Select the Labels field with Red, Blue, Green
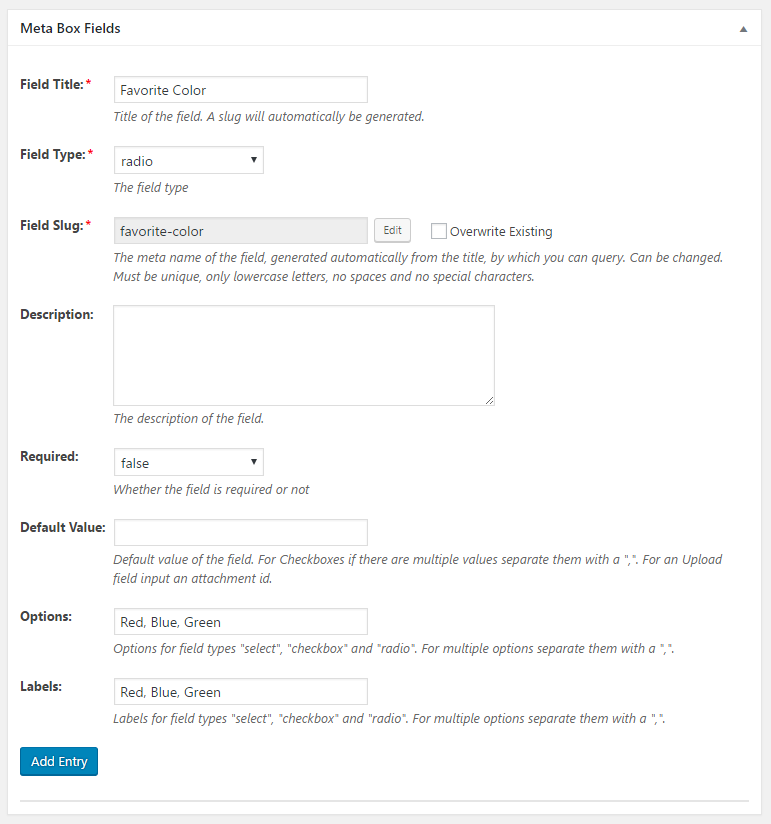771x824 pixels. click(x=241, y=692)
